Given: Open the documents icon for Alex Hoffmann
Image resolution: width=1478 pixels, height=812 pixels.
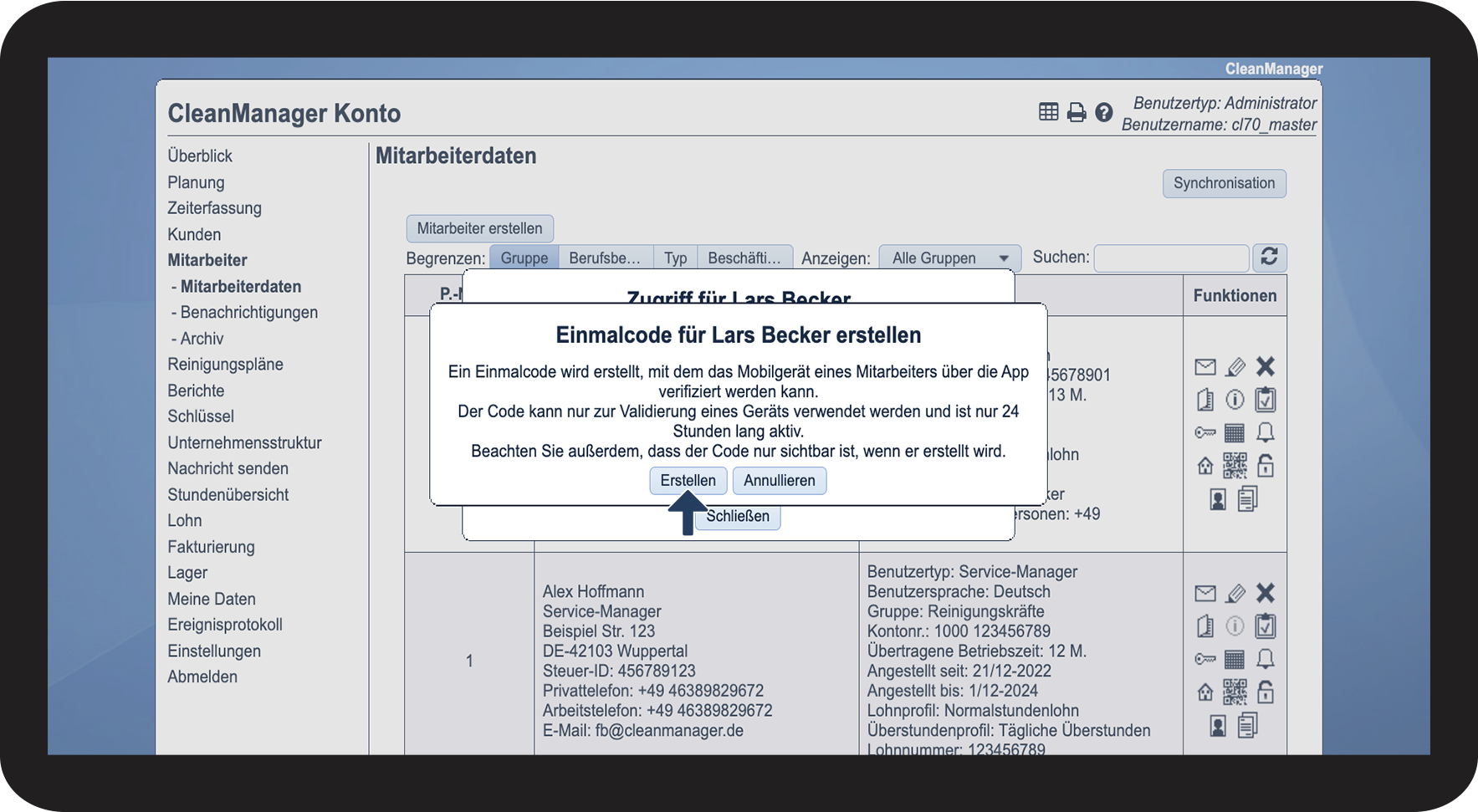Looking at the screenshot, I should coord(1248,725).
